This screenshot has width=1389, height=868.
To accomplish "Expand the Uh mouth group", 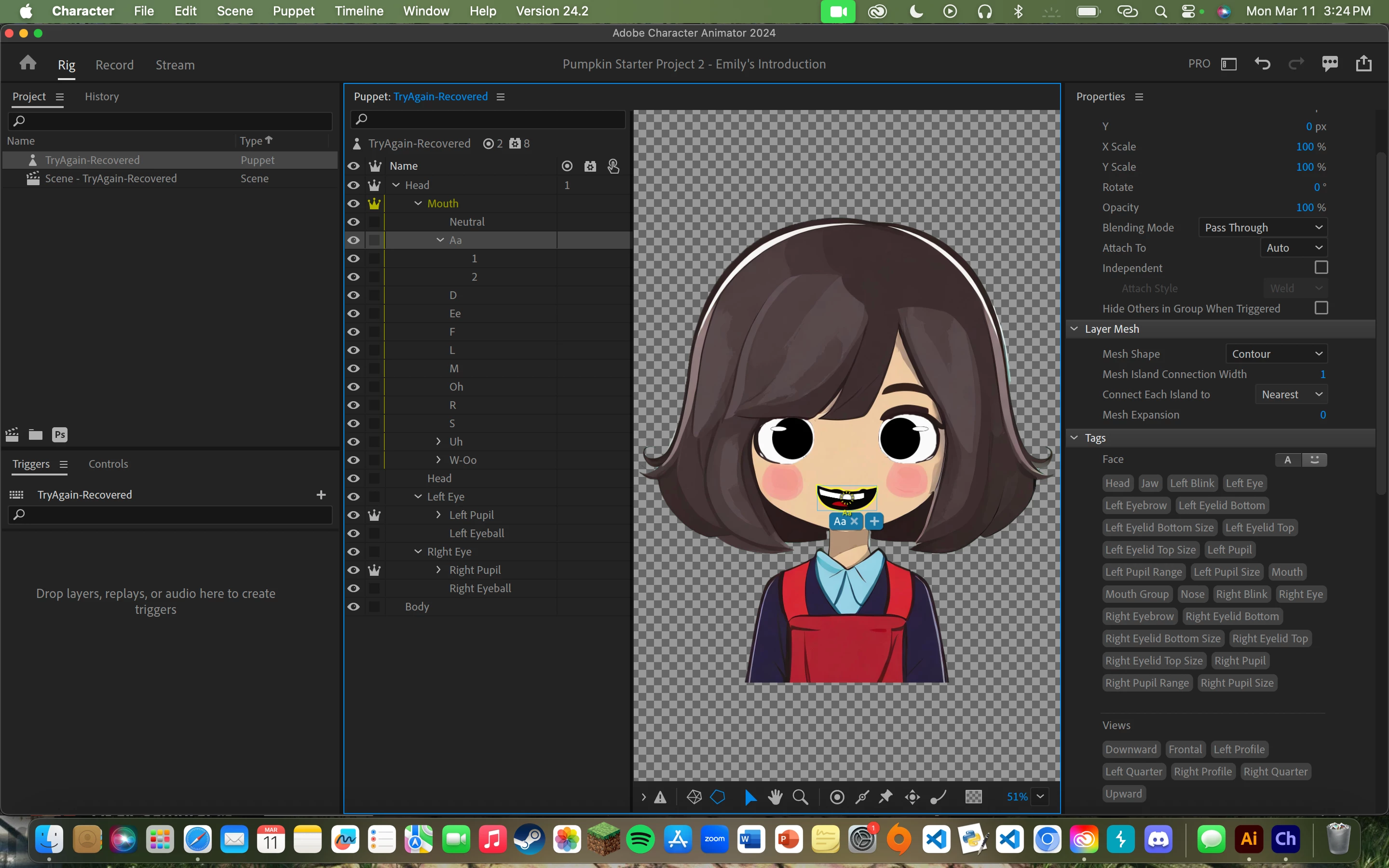I will (438, 441).
